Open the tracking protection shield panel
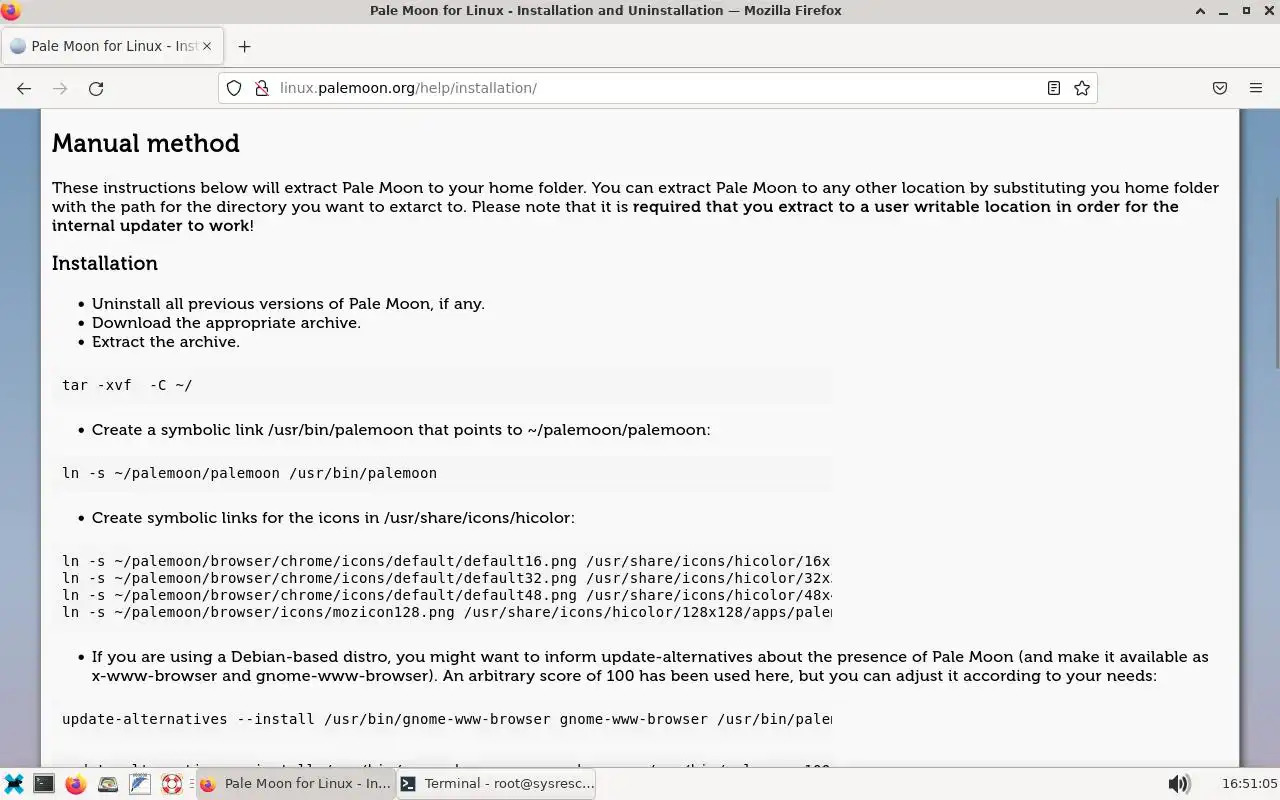1280x800 pixels. [x=234, y=88]
